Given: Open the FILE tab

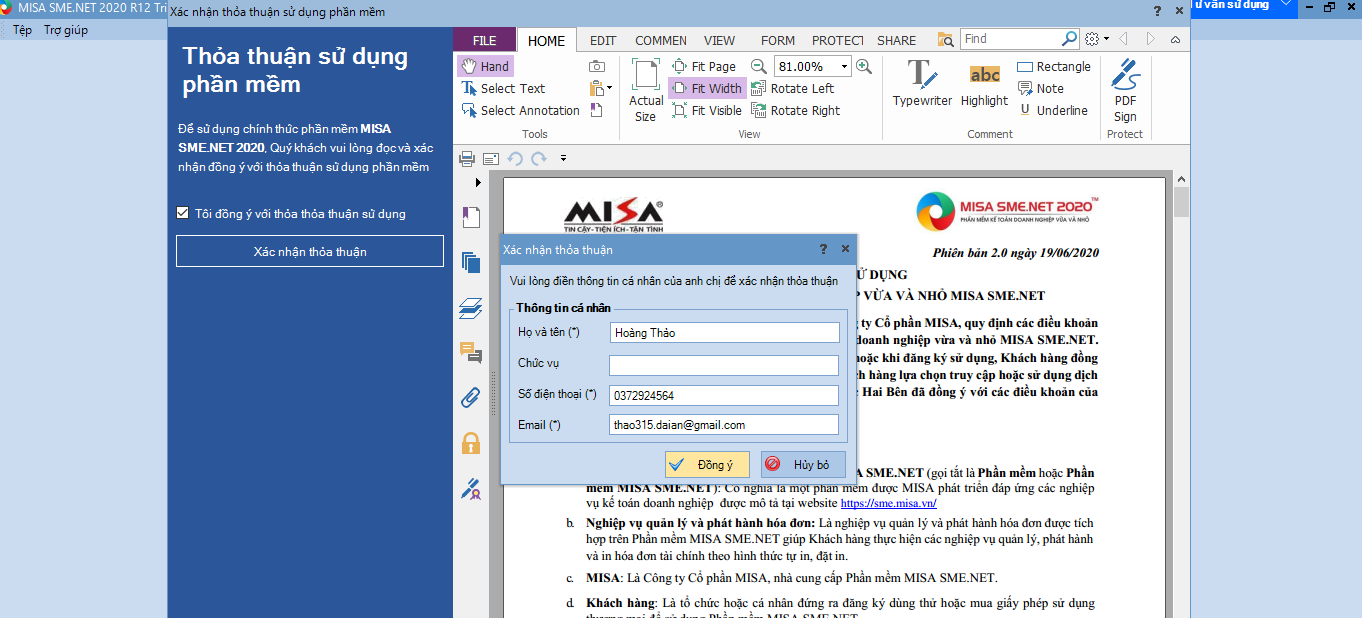Looking at the screenshot, I should [485, 40].
